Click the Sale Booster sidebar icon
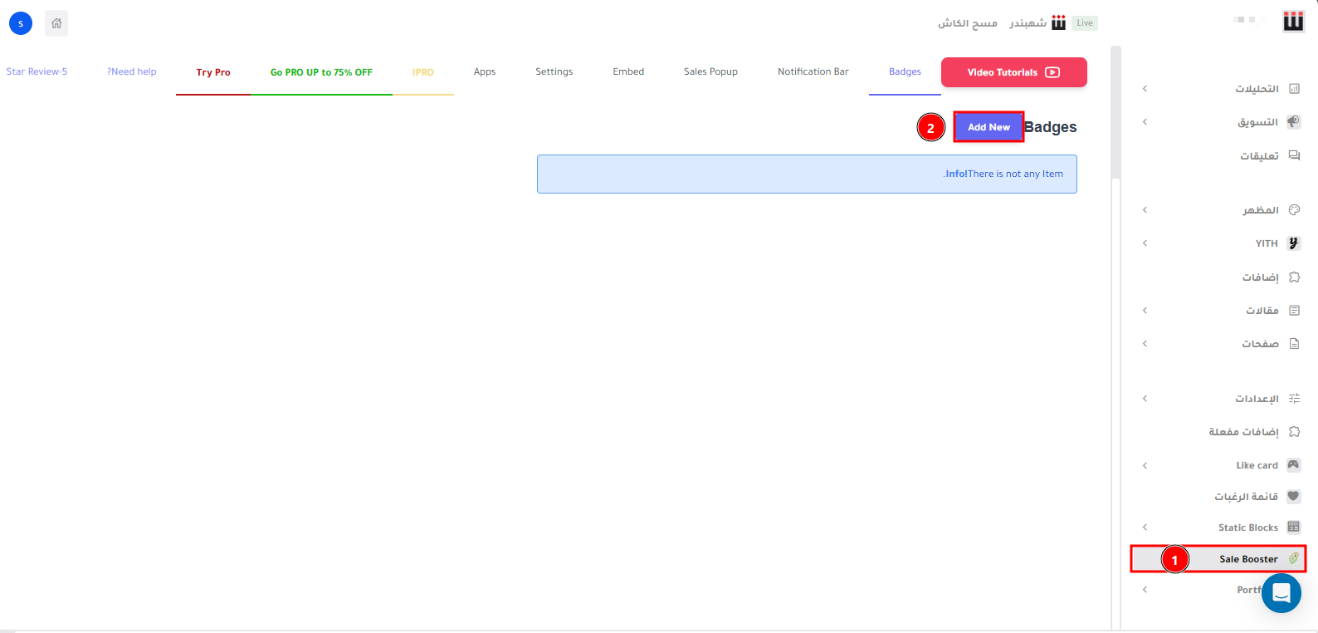1318x633 pixels. pos(1293,559)
